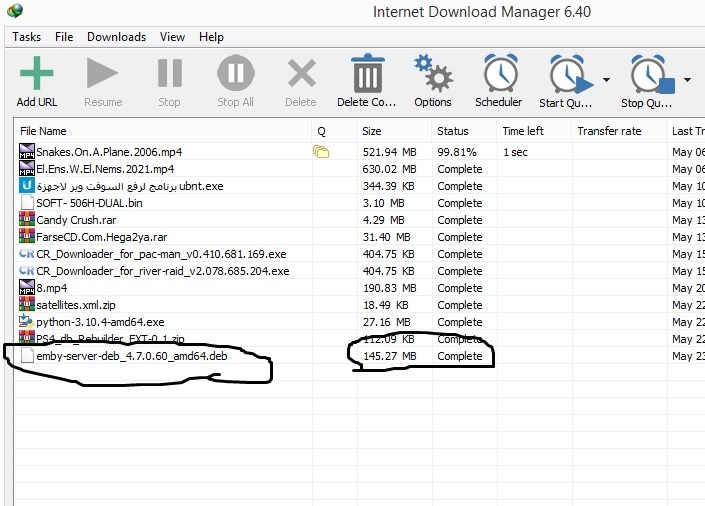Screen dimensions: 705x506
Task: Click the Stop toolbar icon
Action: coord(169,75)
